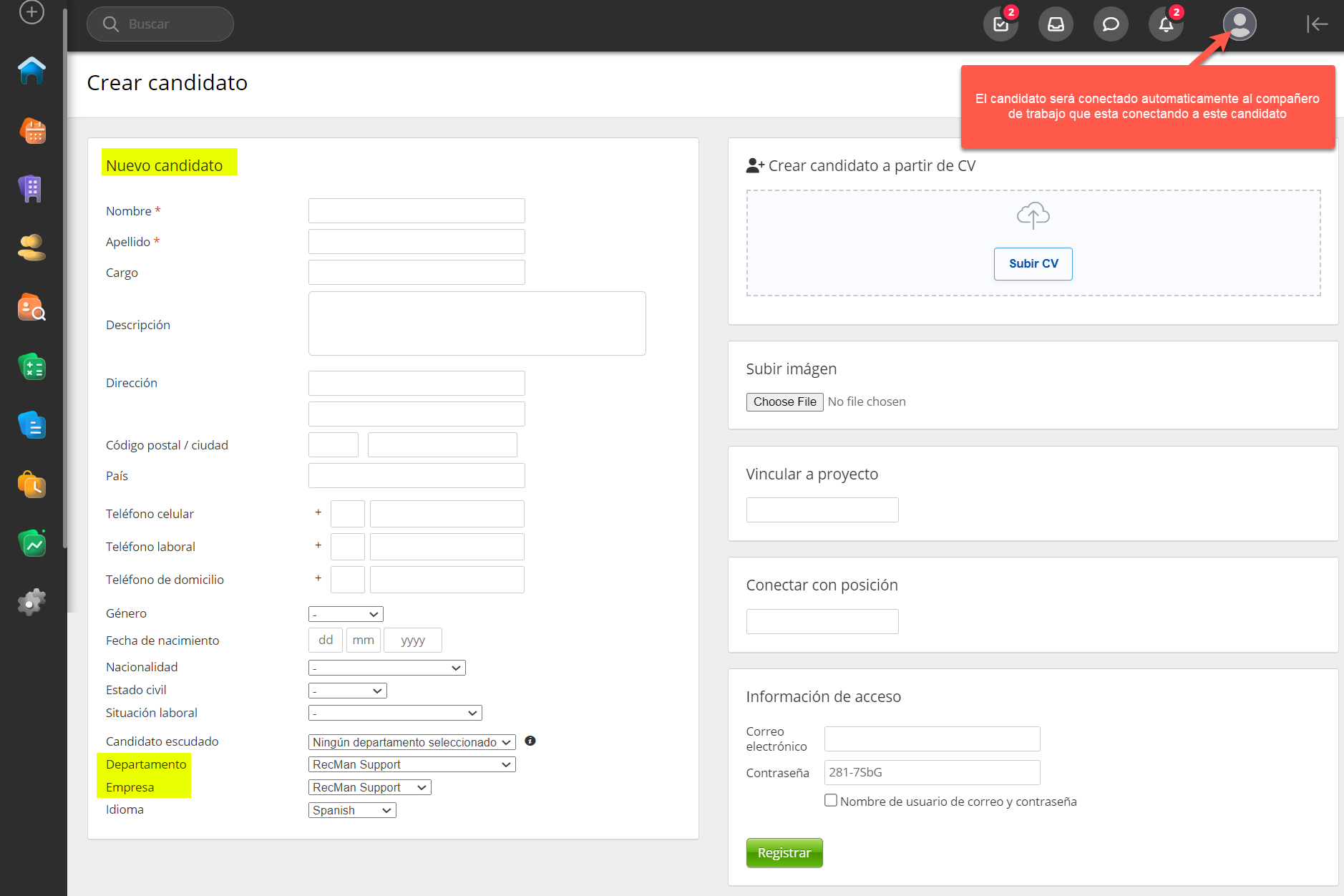Open the candidate search sidebar icon
The width and height of the screenshot is (1344, 896).
[31, 308]
